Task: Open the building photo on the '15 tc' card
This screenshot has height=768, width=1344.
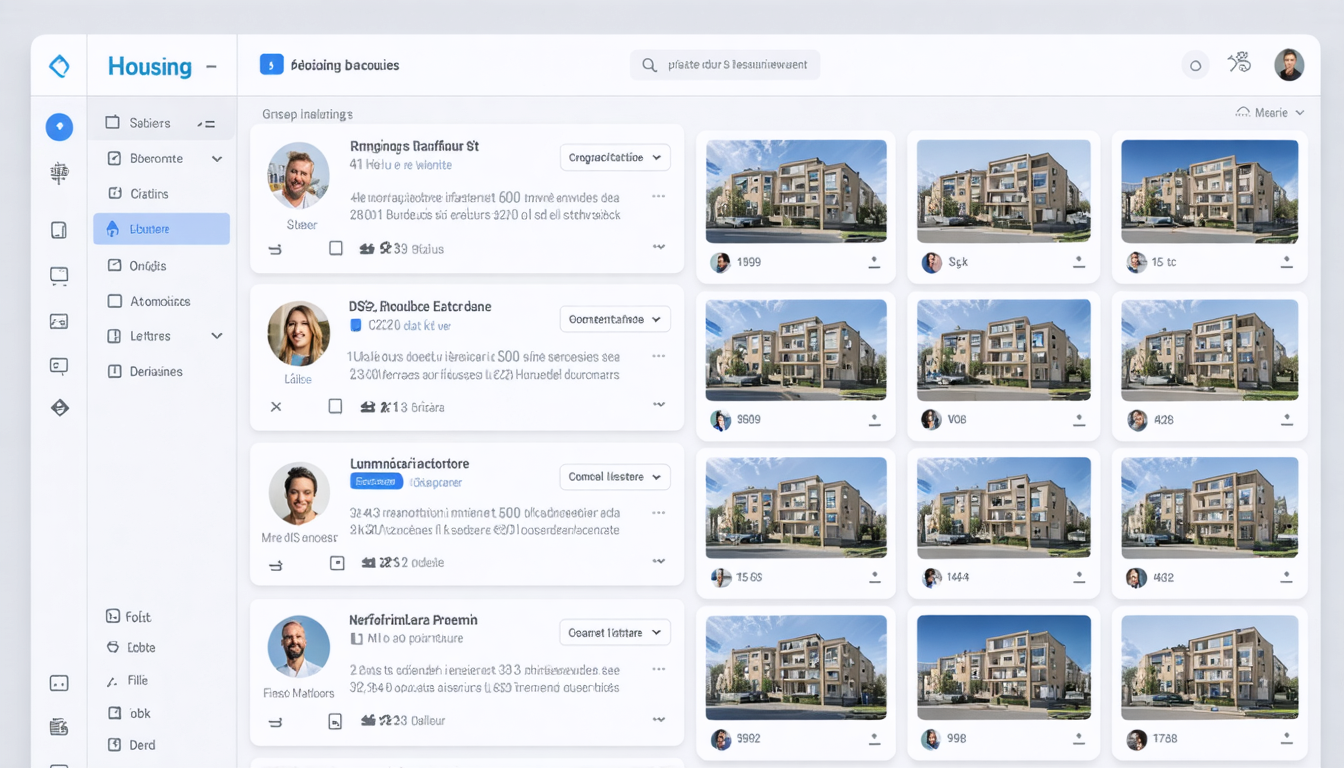Action: [1209, 191]
